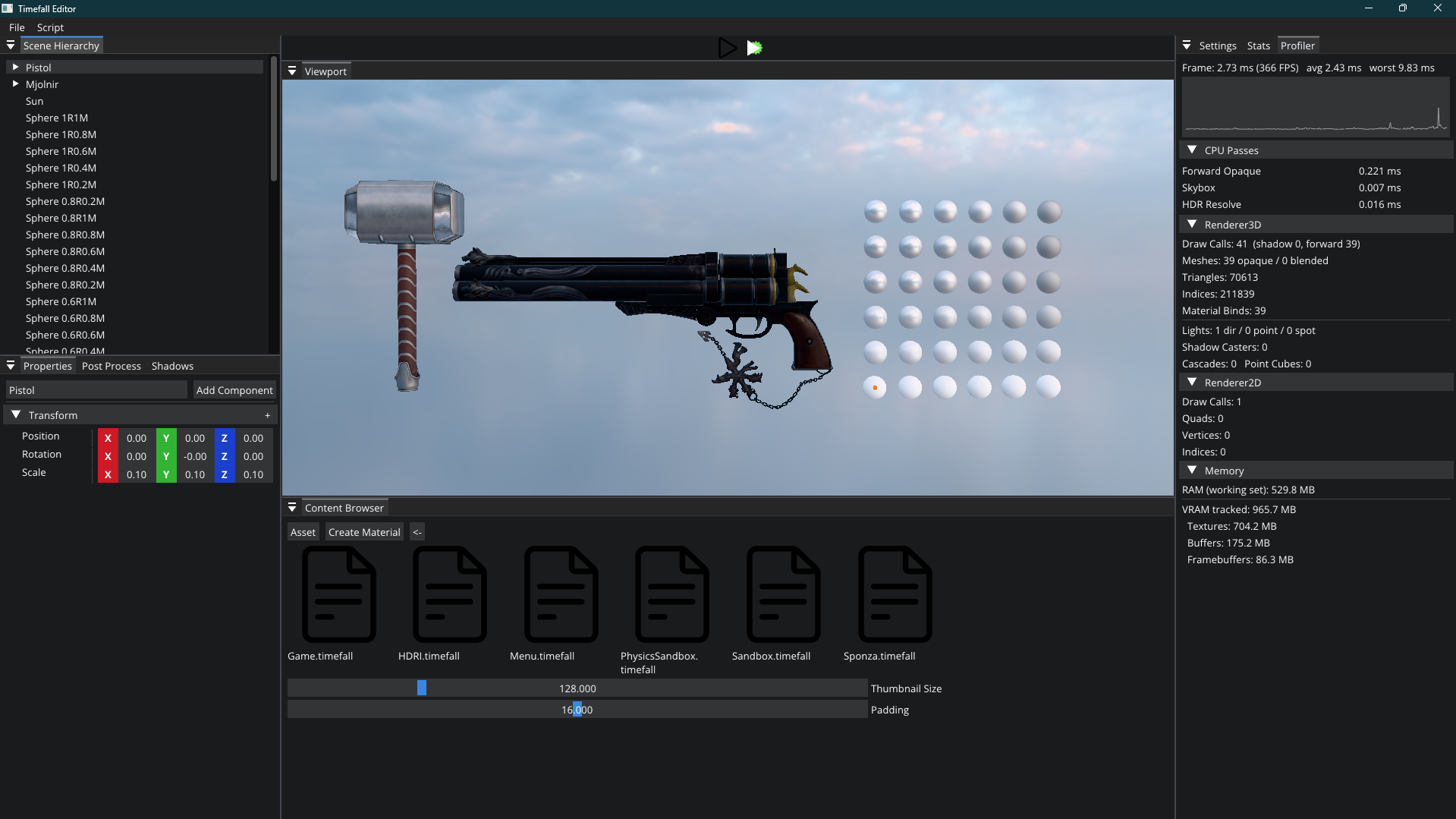
Task: Click the outlined Play button in the toolbar
Action: pos(727,48)
